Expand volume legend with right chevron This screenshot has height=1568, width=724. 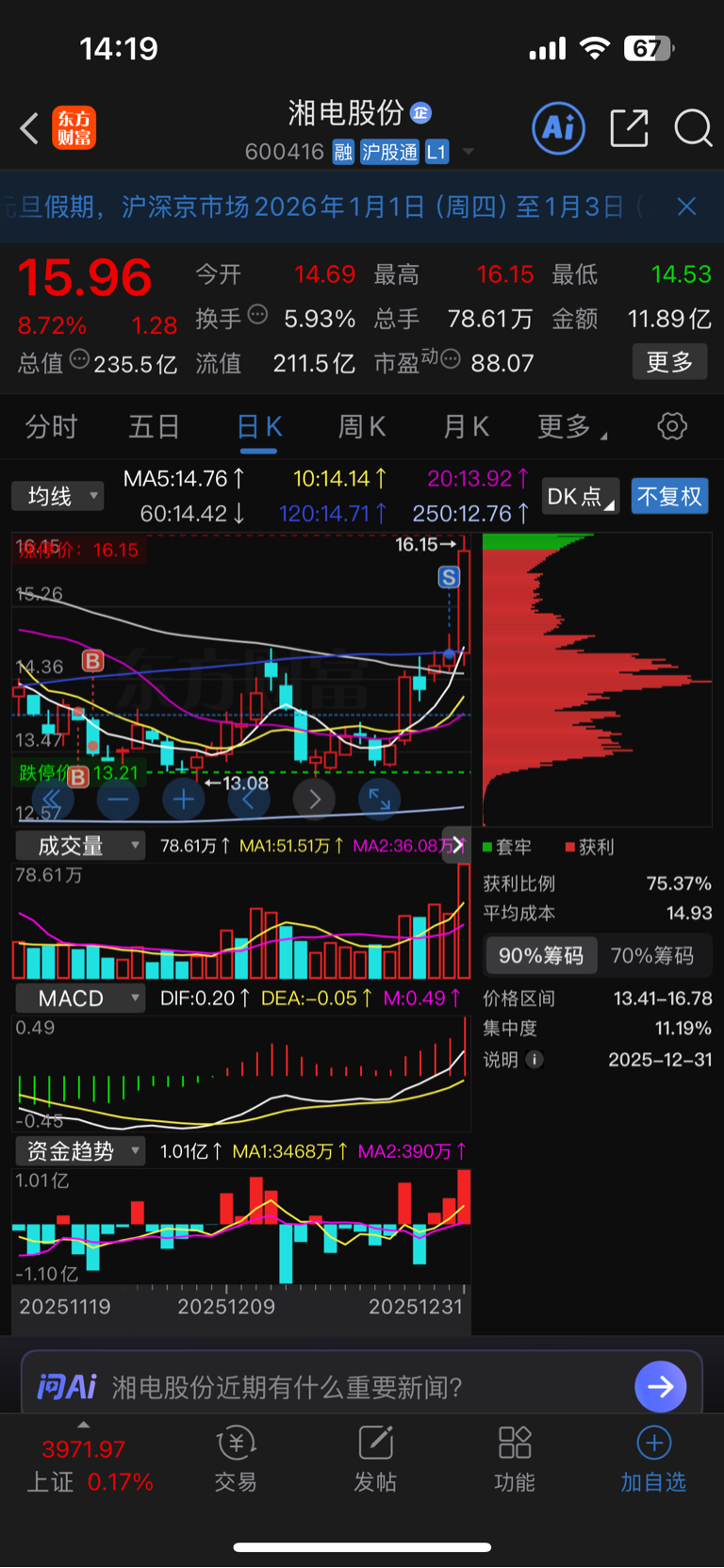[x=458, y=845]
